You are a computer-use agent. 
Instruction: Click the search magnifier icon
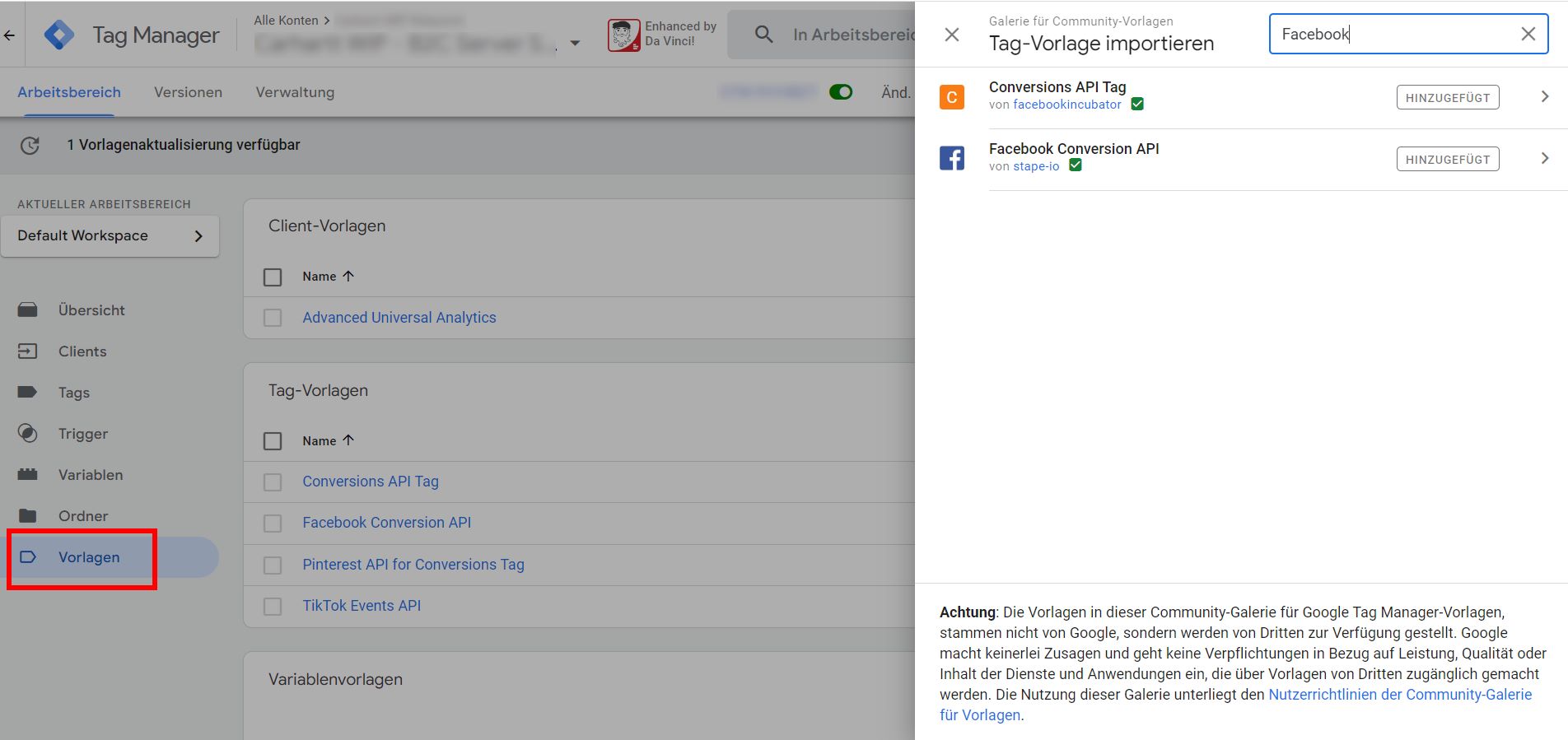click(763, 34)
